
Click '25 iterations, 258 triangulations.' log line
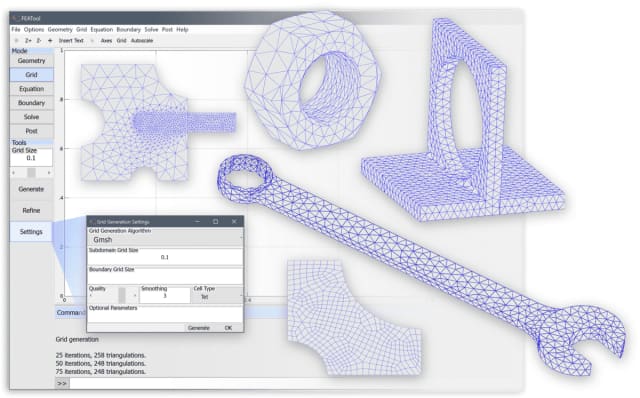tap(101, 355)
